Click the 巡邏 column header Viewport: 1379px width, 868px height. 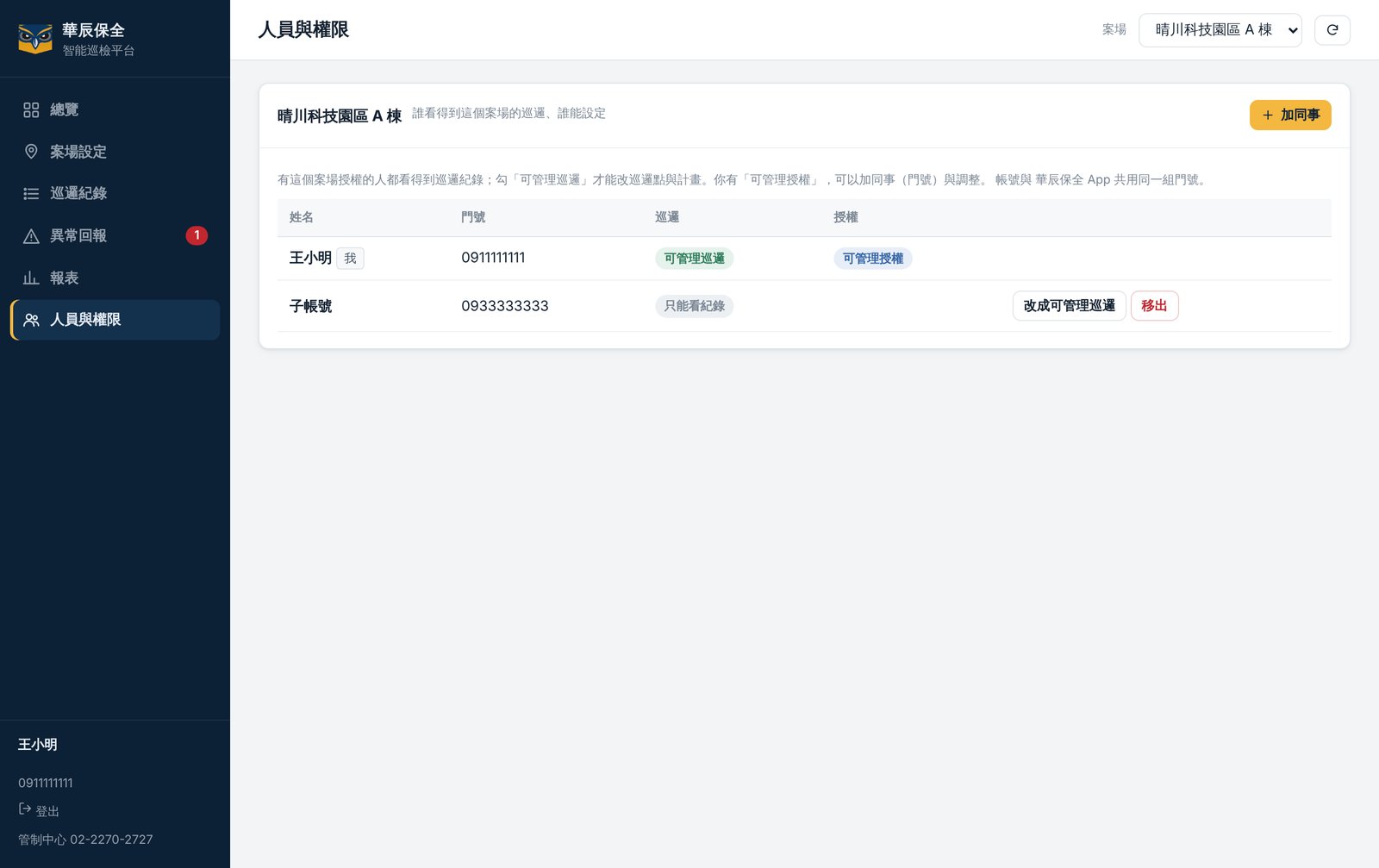[x=667, y=217]
